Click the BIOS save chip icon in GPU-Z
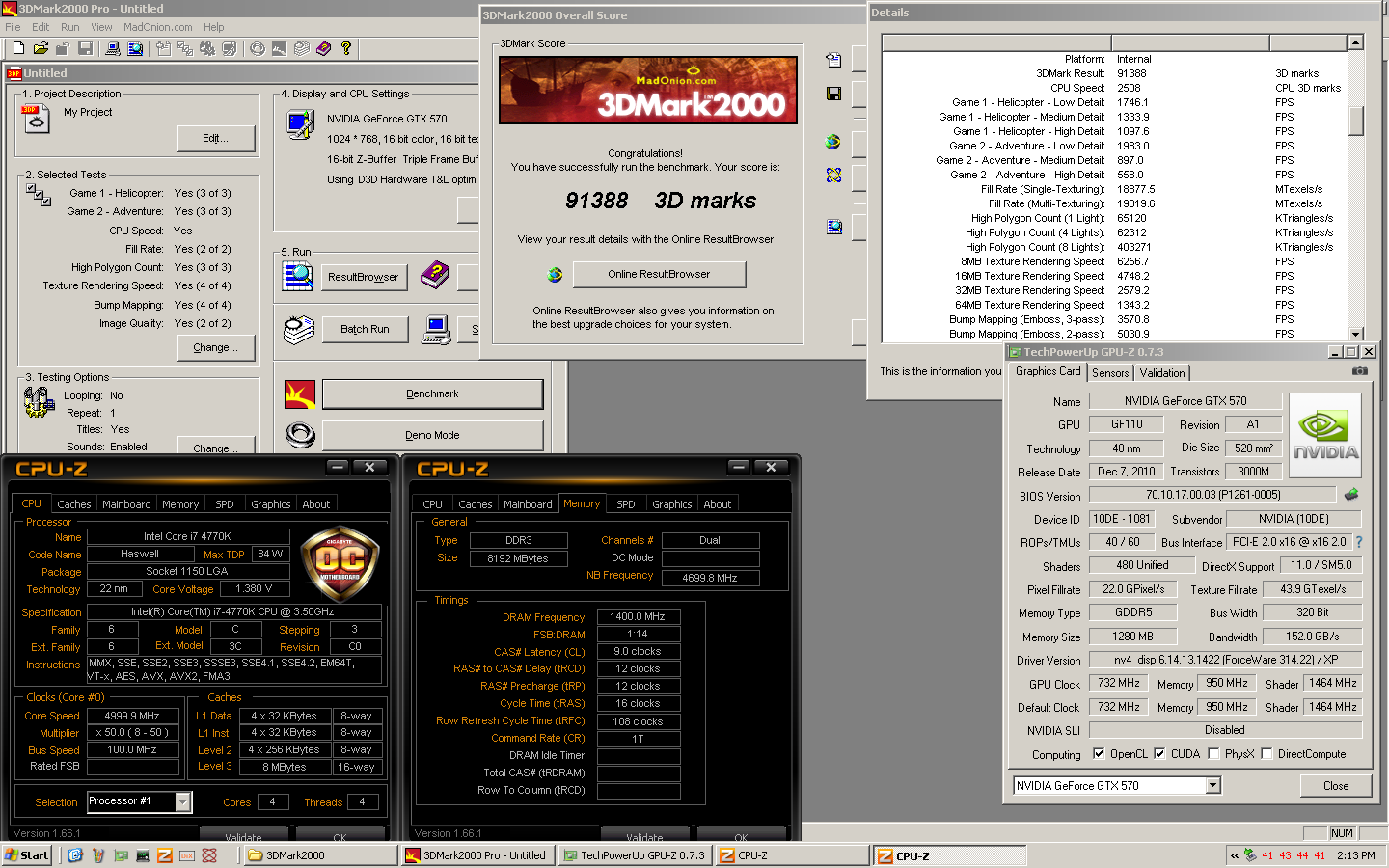This screenshot has width=1389, height=868. coord(1351,495)
